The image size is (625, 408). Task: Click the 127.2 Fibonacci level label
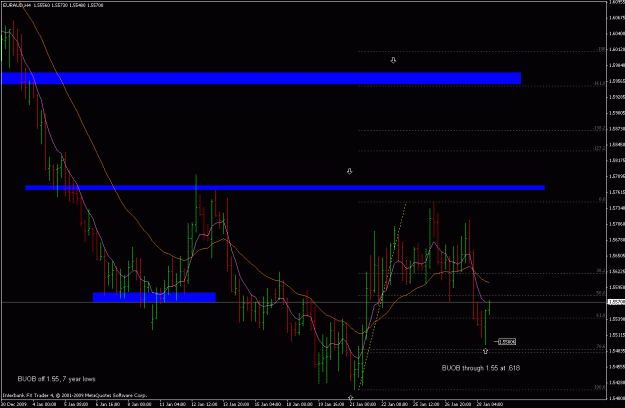click(599, 148)
